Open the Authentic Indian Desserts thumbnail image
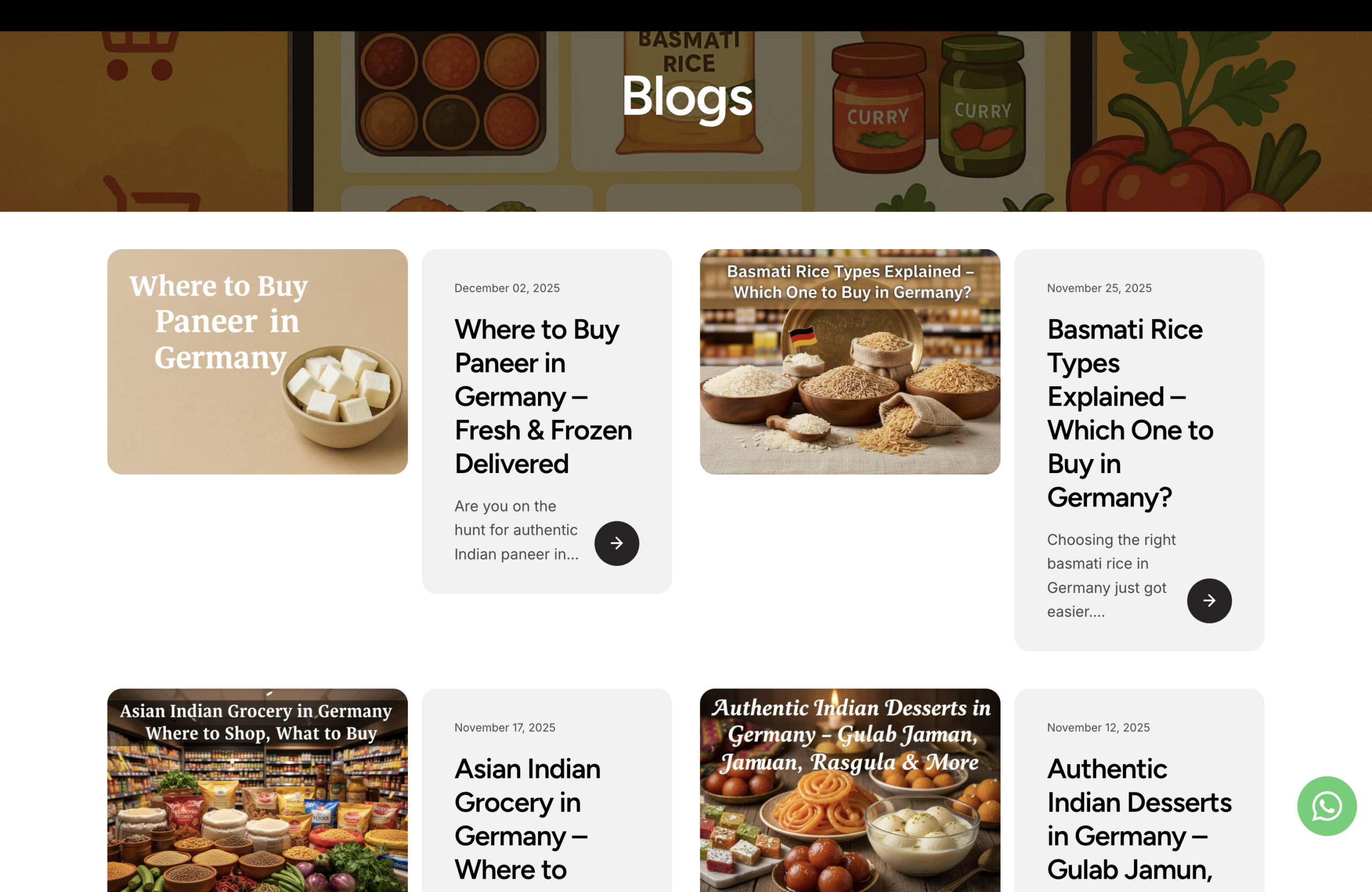The width and height of the screenshot is (1372, 892). pyautogui.click(x=849, y=790)
